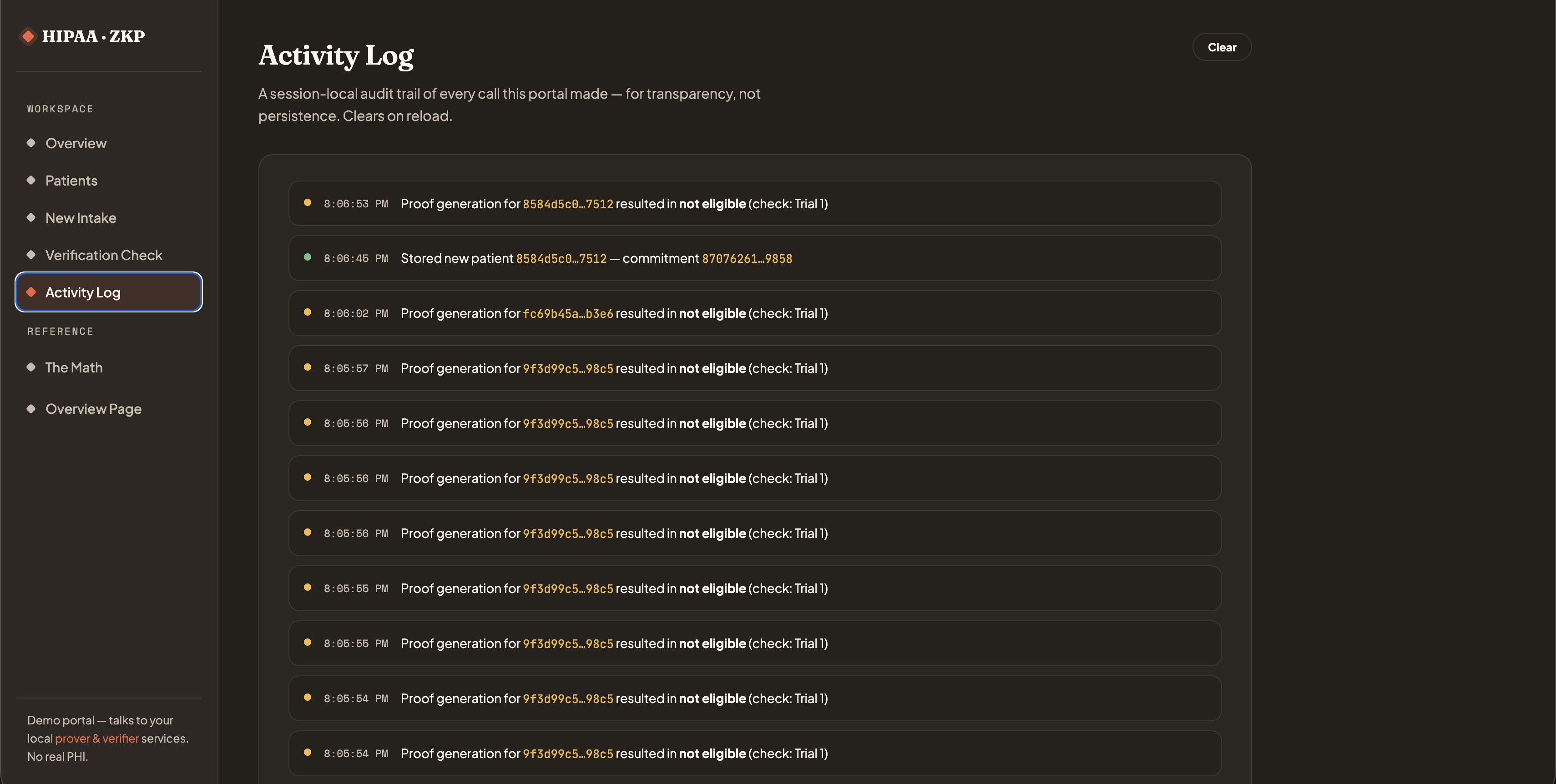Click the 8:06:53 PM timestamp
The width and height of the screenshot is (1556, 784).
coord(356,204)
